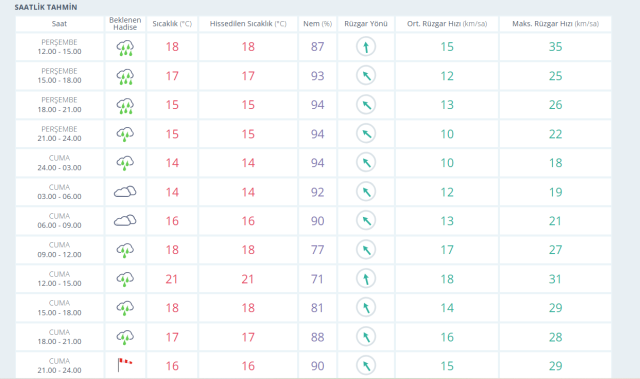640x379 pixels.
Task: Click cloudy icon for Cuma 06.00 - 09.00
Action: click(125, 220)
